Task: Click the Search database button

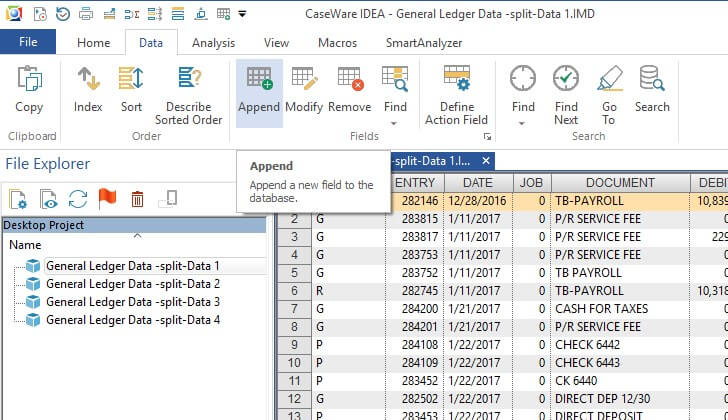Action: 652,89
